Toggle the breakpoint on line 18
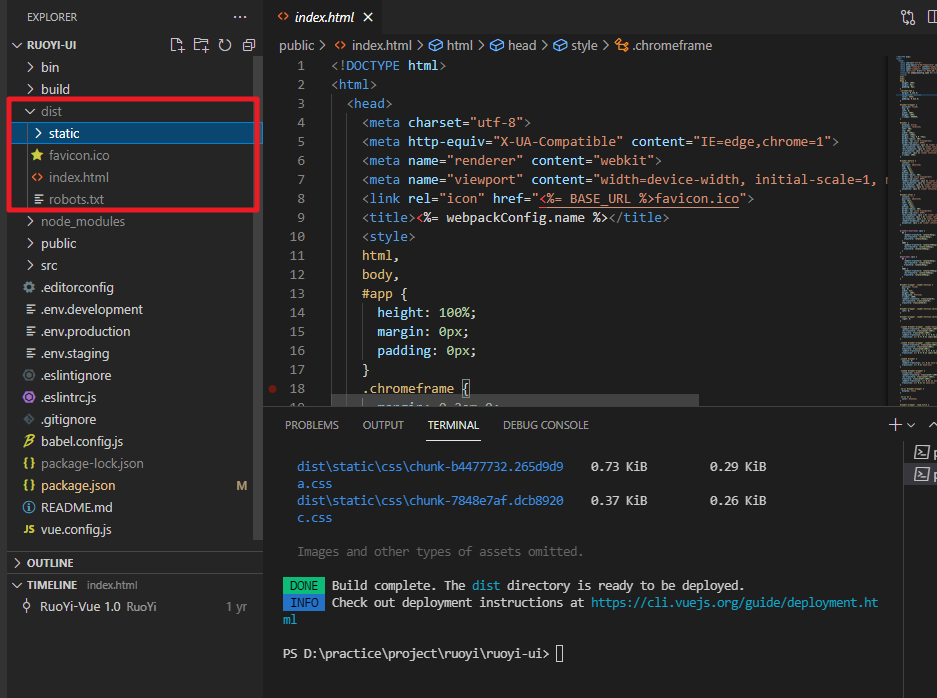The height and width of the screenshot is (698, 937). pyautogui.click(x=272, y=389)
